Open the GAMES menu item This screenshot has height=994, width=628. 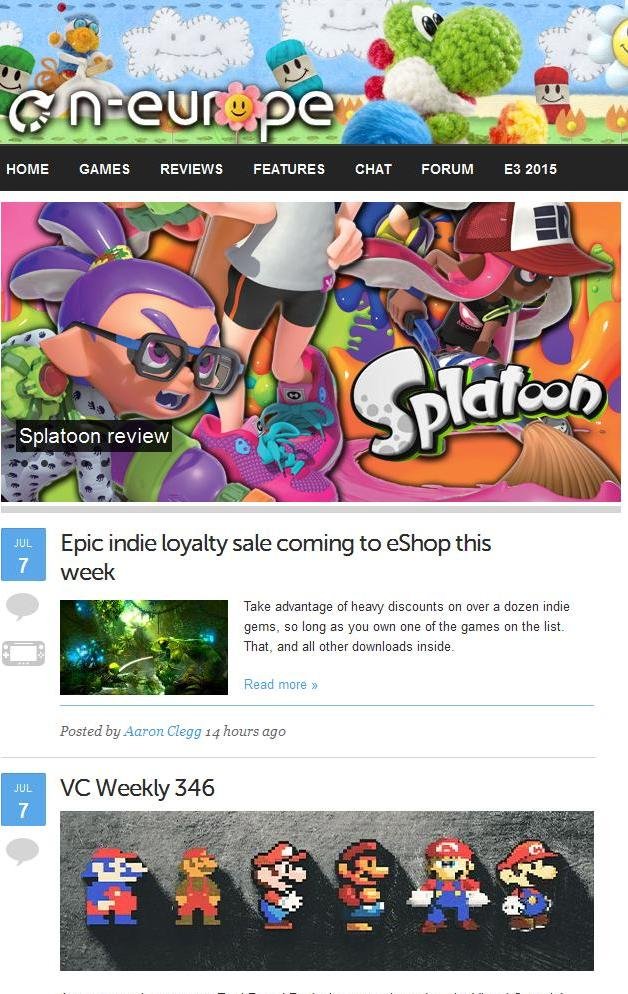(105, 169)
